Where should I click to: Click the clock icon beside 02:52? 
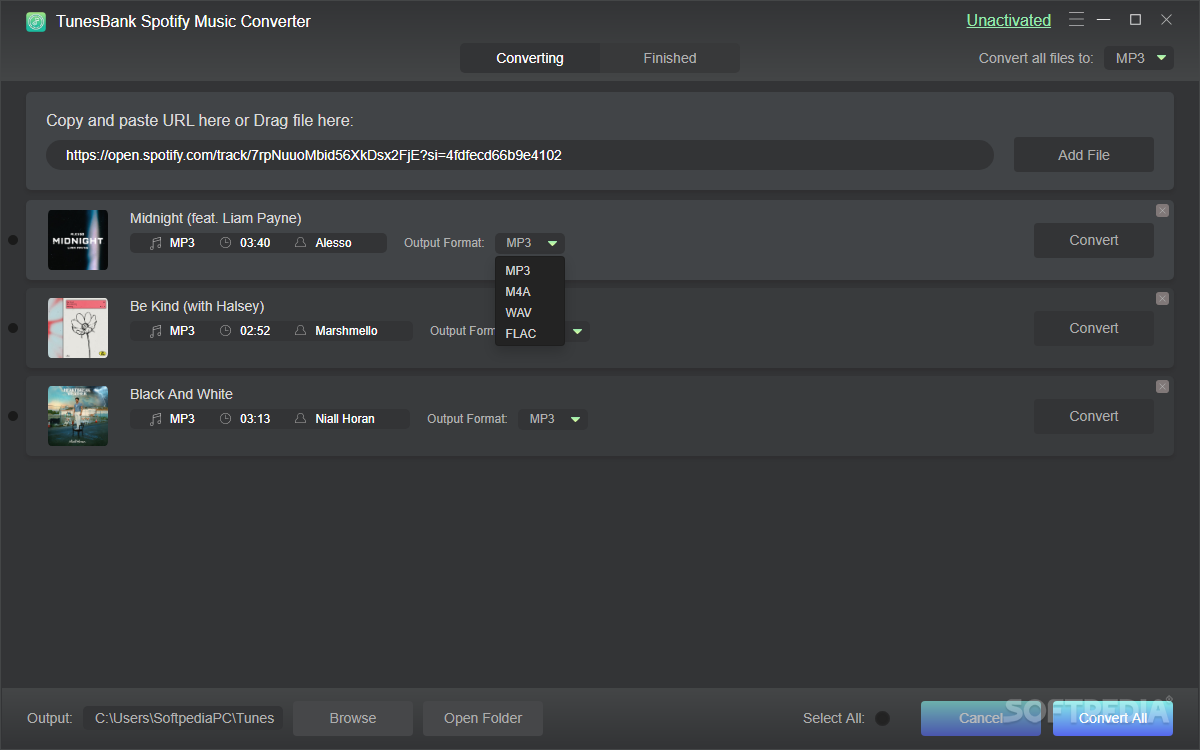tap(225, 331)
